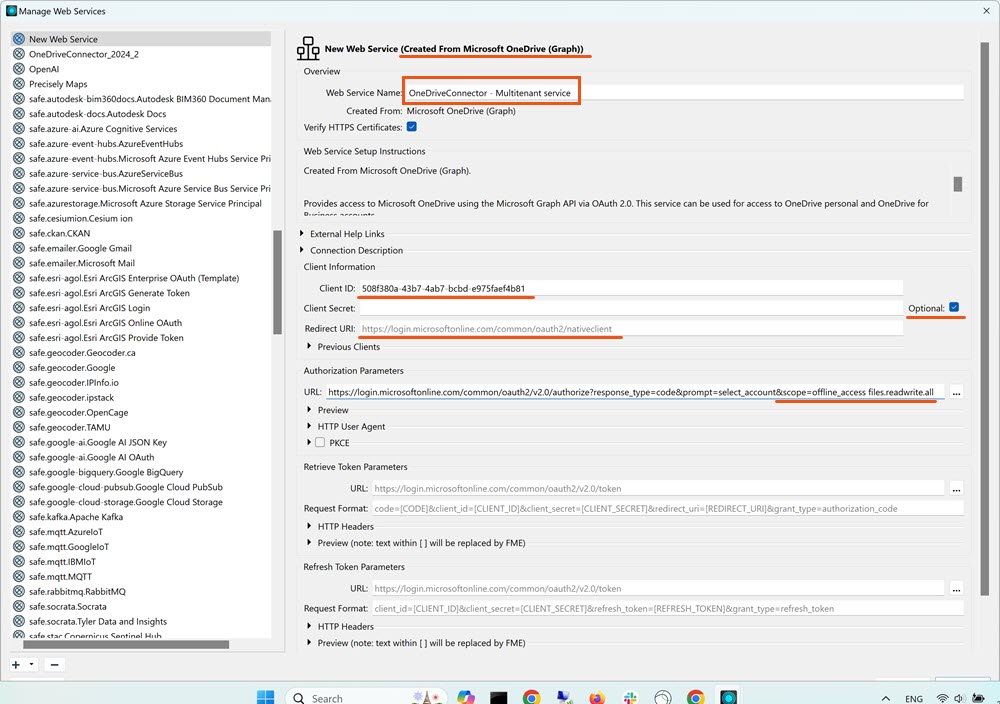Click the icon beside safe.kafka.Apache Kafka
Viewport: 1000px width, 704px height.
pyautogui.click(x=19, y=517)
